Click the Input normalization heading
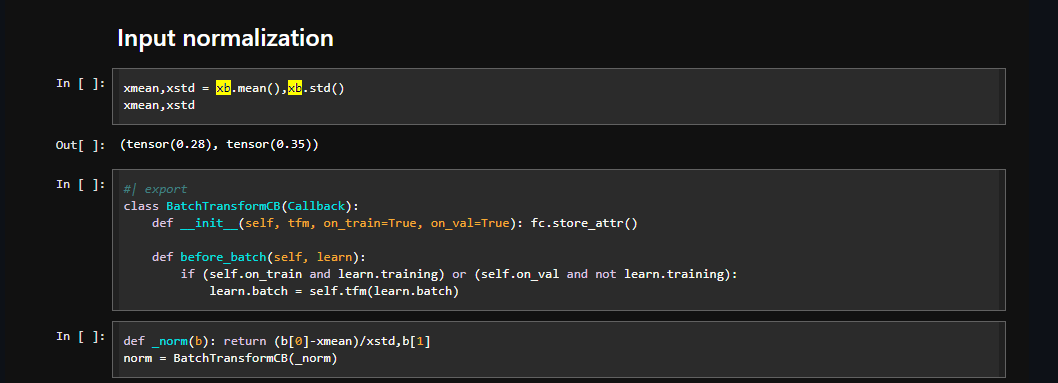 coord(225,38)
